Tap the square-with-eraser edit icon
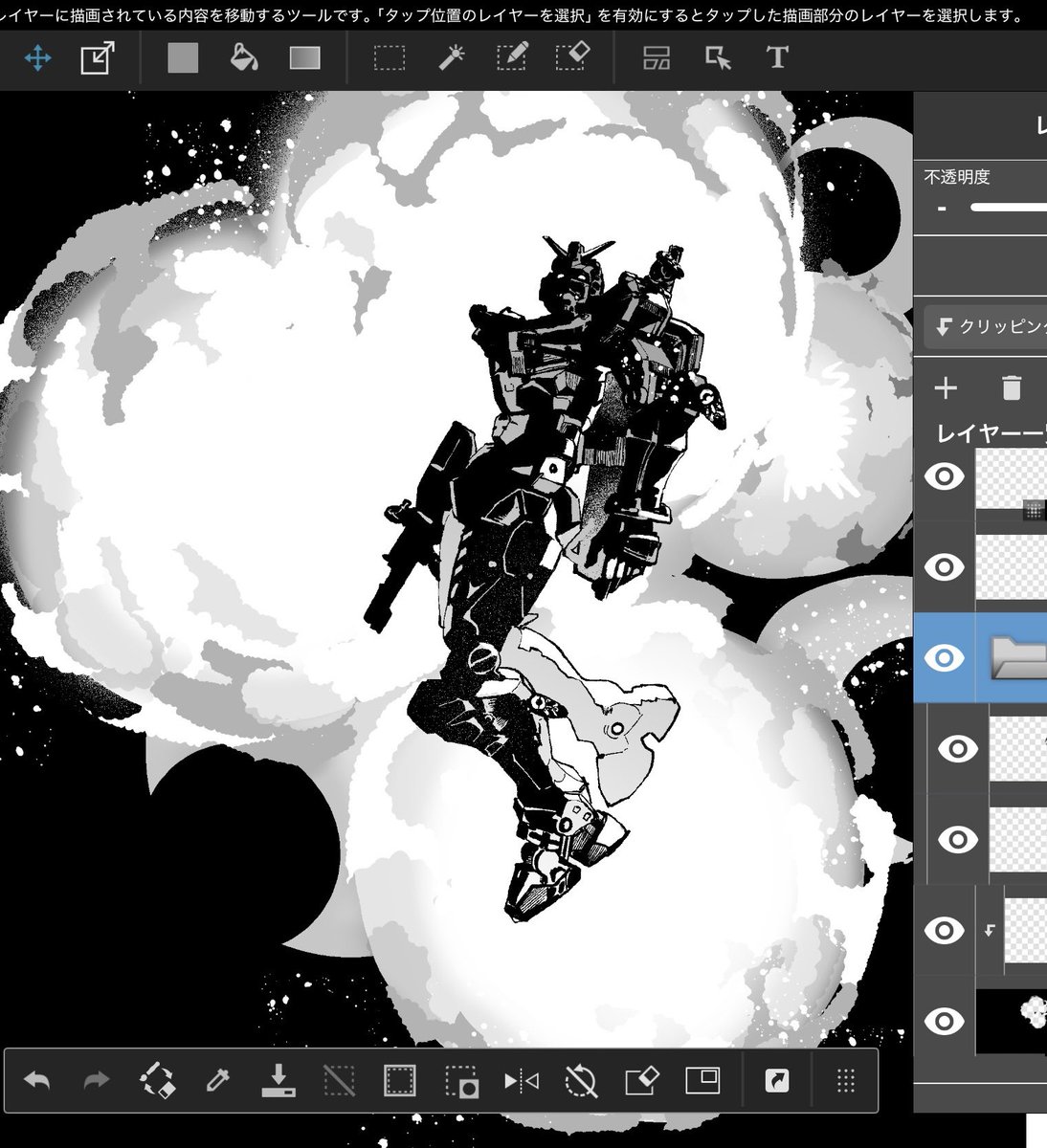Screen dimensions: 1047x1148 pyautogui.click(x=641, y=1081)
